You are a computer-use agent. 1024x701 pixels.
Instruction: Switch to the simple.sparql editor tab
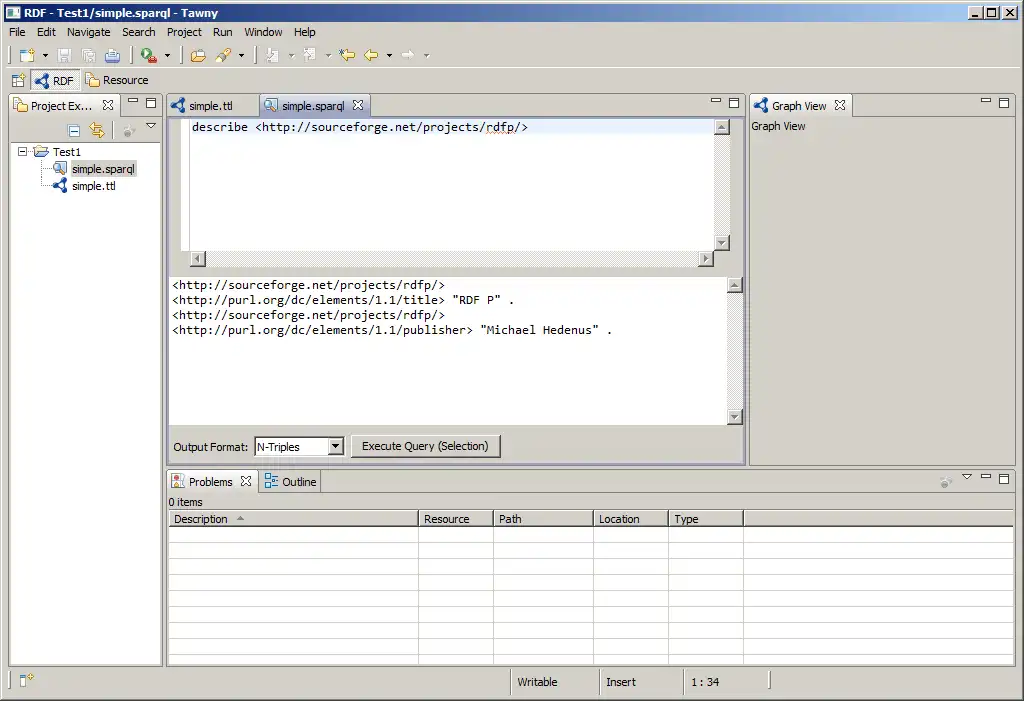pyautogui.click(x=313, y=106)
